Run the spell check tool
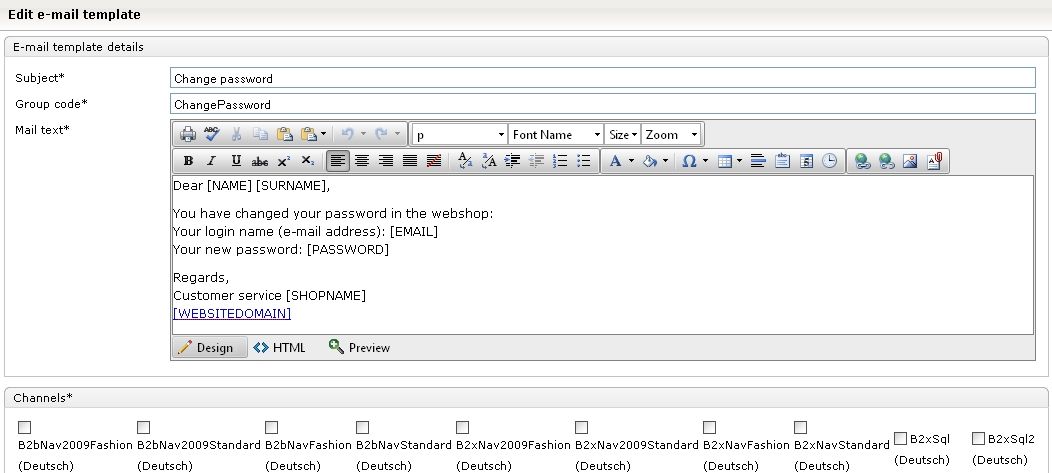 click(x=211, y=134)
